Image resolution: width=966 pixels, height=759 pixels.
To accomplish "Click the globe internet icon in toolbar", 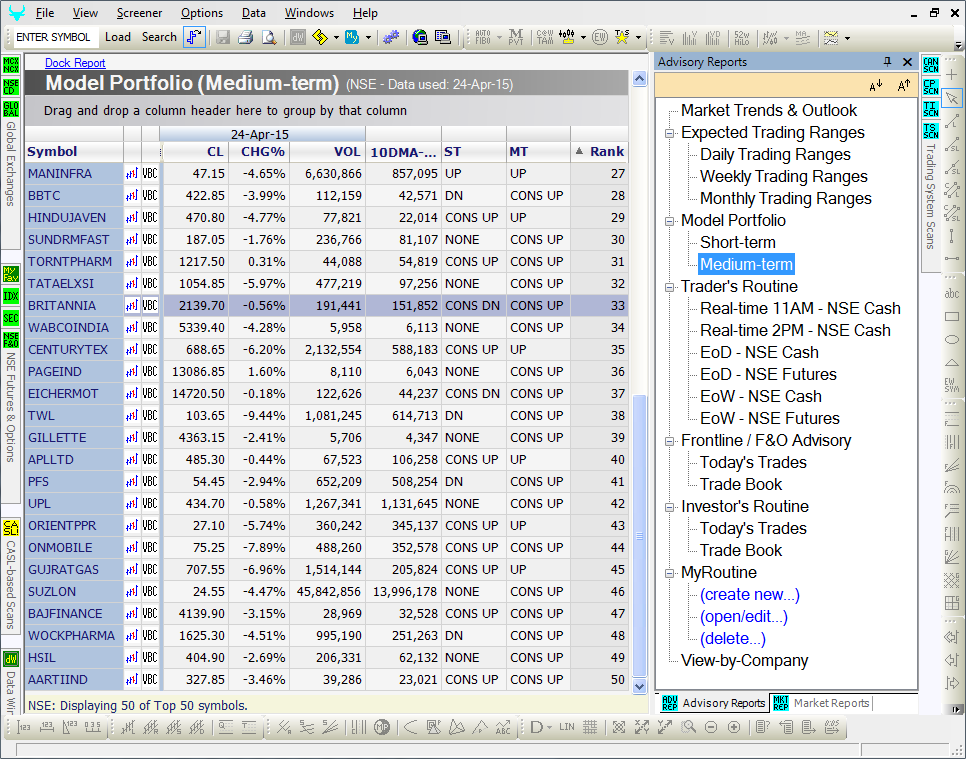I will point(420,38).
